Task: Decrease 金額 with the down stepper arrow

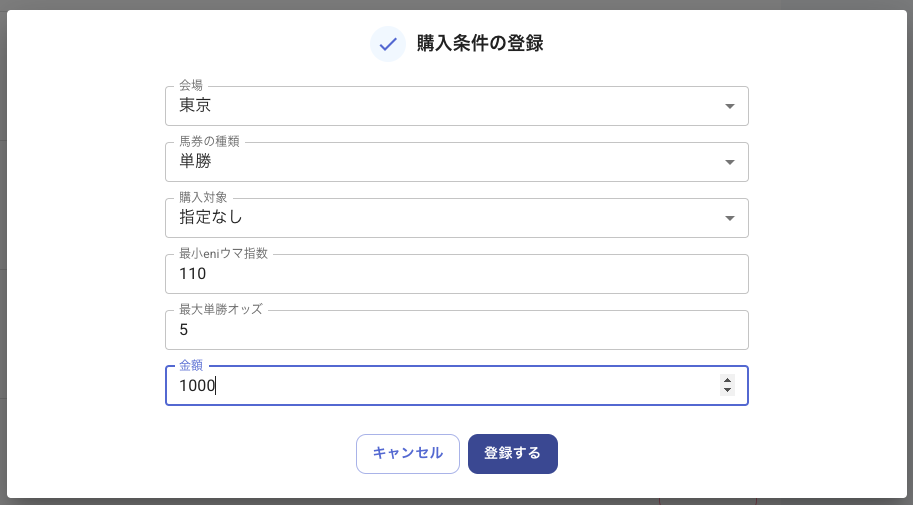Action: pyautogui.click(x=727, y=391)
